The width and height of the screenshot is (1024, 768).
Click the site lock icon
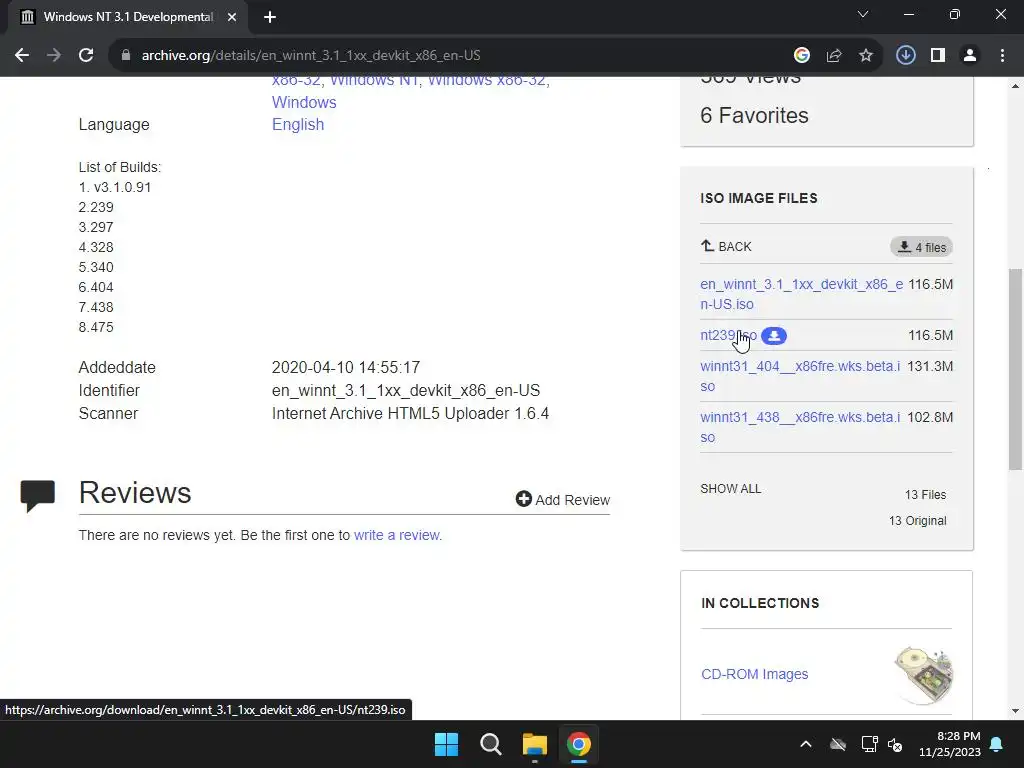click(126, 56)
